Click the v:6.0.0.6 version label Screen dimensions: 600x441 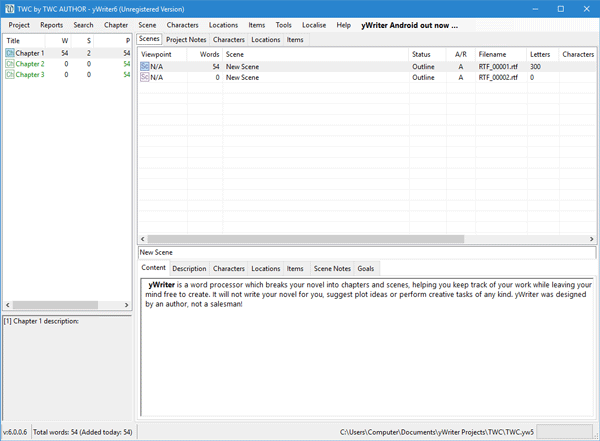click(x=15, y=432)
